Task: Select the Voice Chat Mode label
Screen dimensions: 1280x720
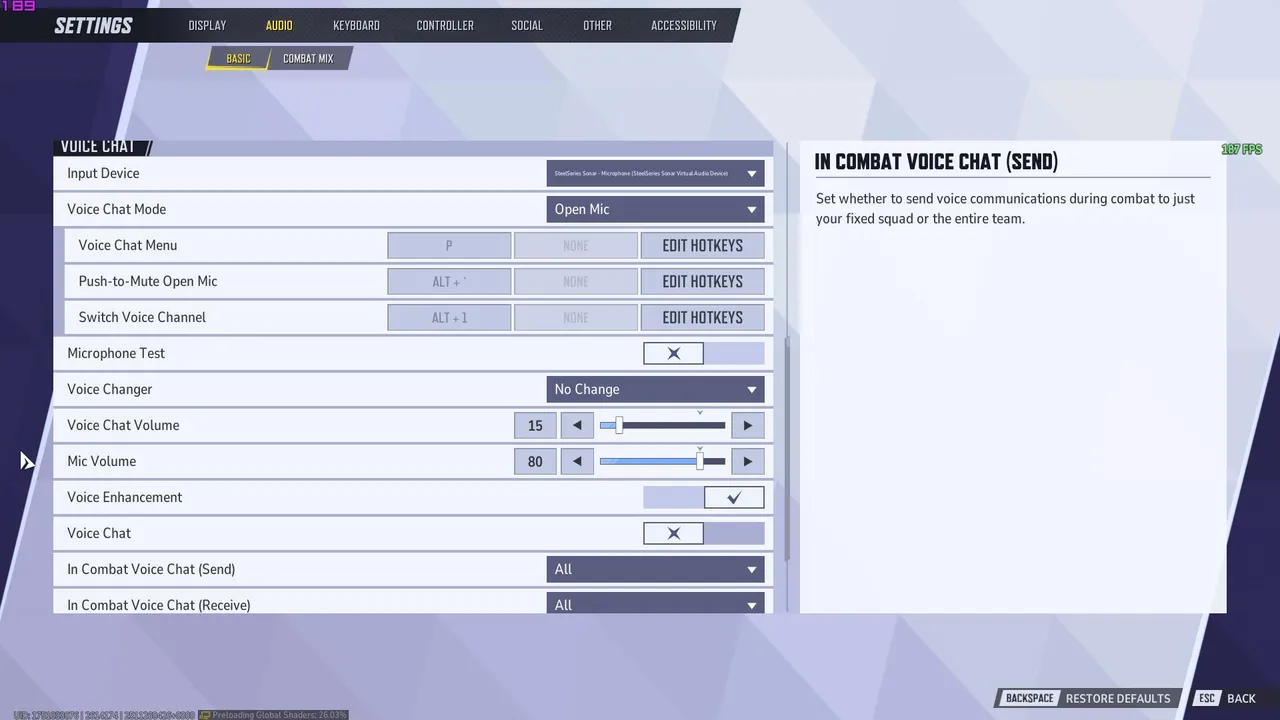Action: 116,209
